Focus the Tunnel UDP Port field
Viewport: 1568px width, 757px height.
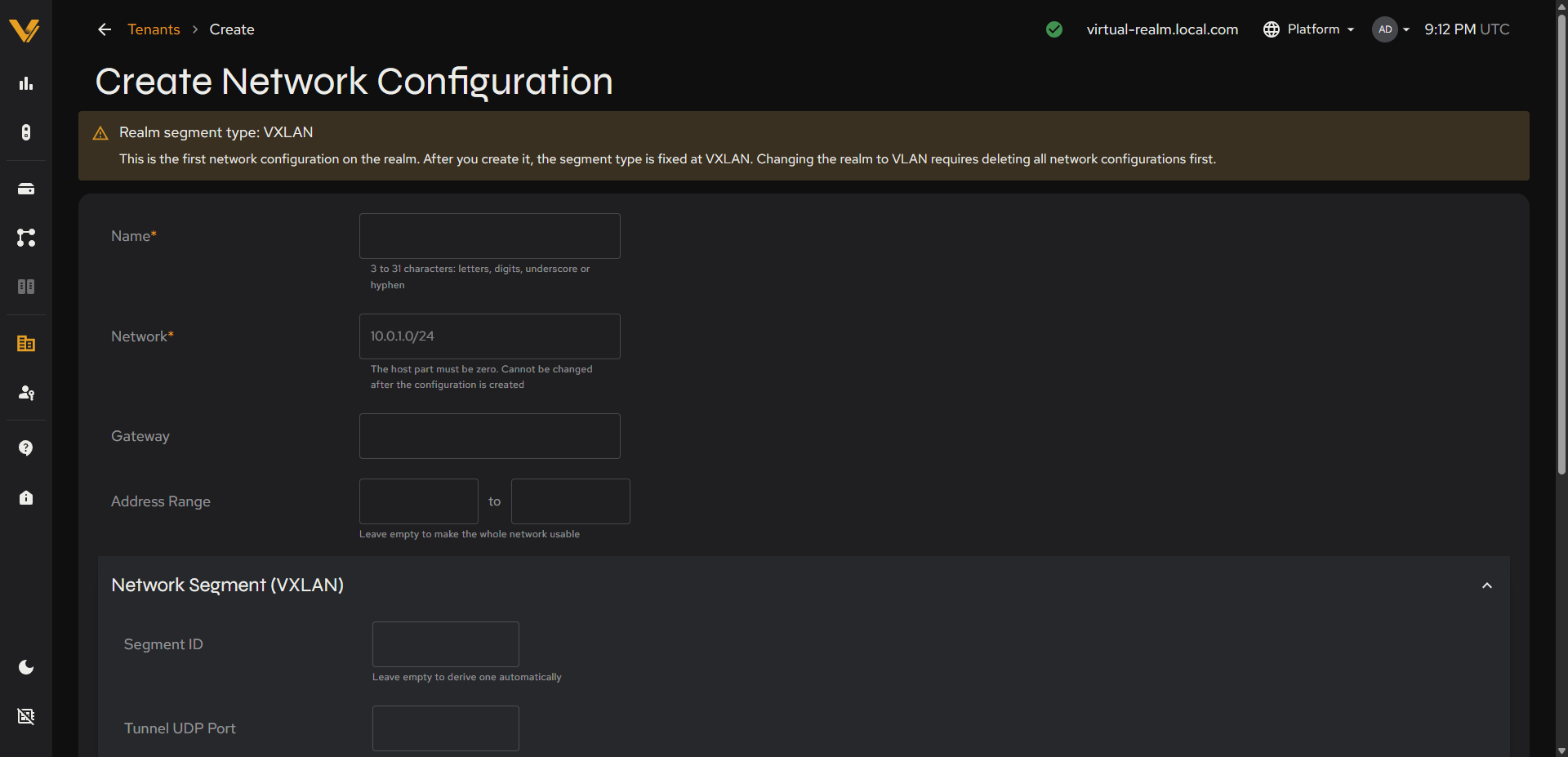pyautogui.click(x=446, y=728)
